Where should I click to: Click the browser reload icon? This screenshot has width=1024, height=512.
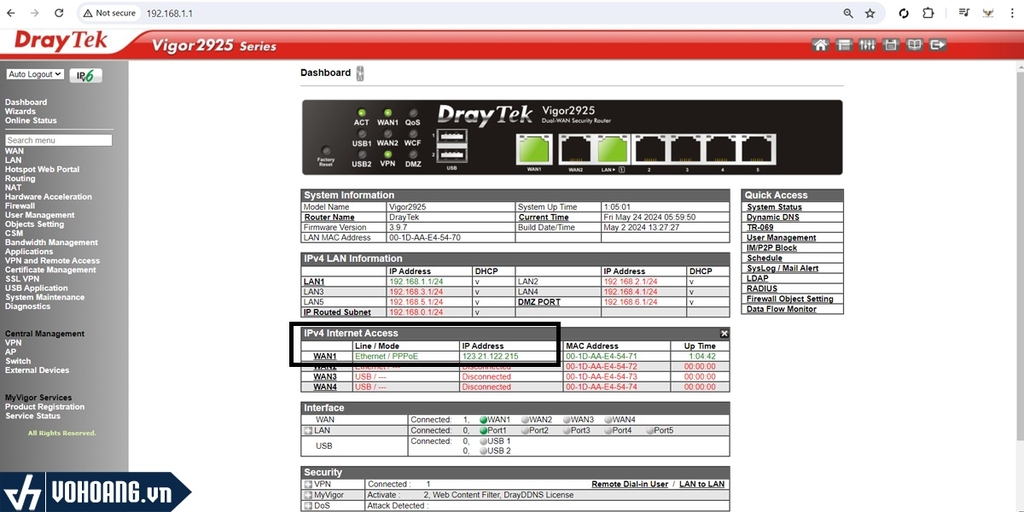click(59, 13)
